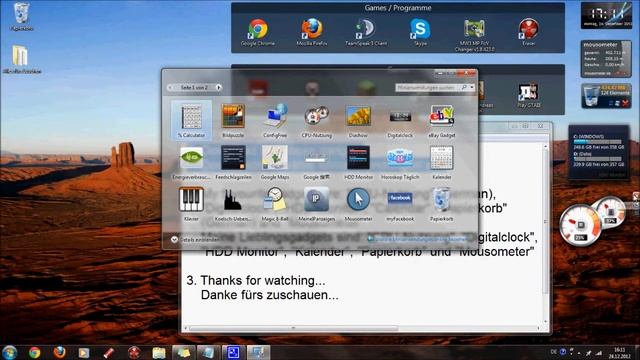Launch Skype from the Games / Programme dock

(420, 32)
